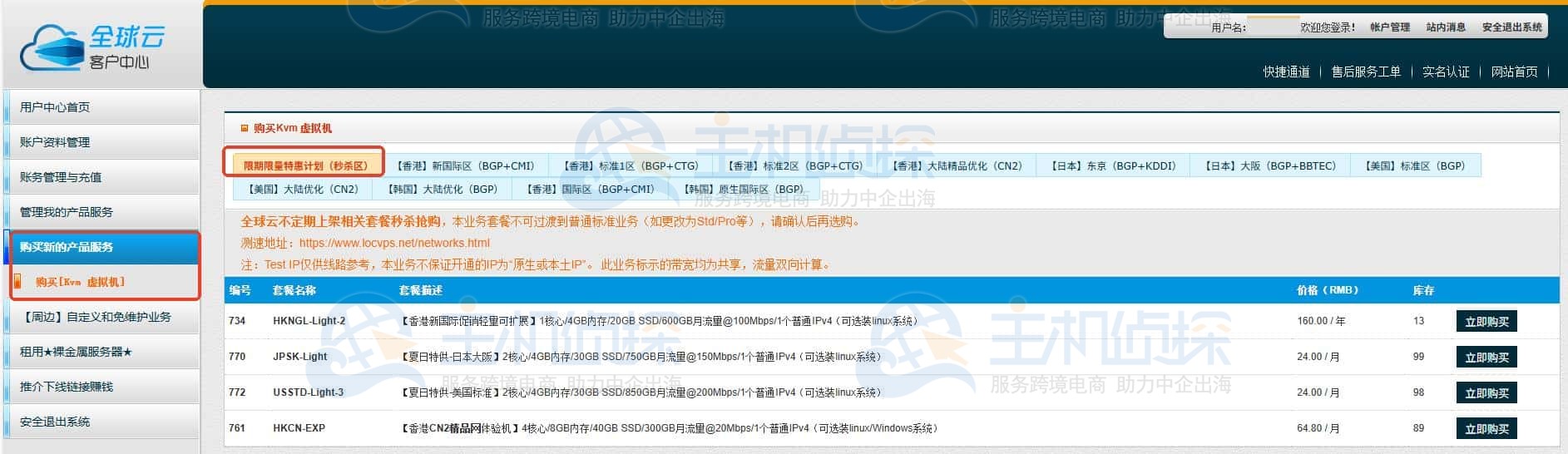1568x454 pixels.
Task: Switch to 【香港】标准2区（BGP+CTG）tab
Action: [794, 165]
